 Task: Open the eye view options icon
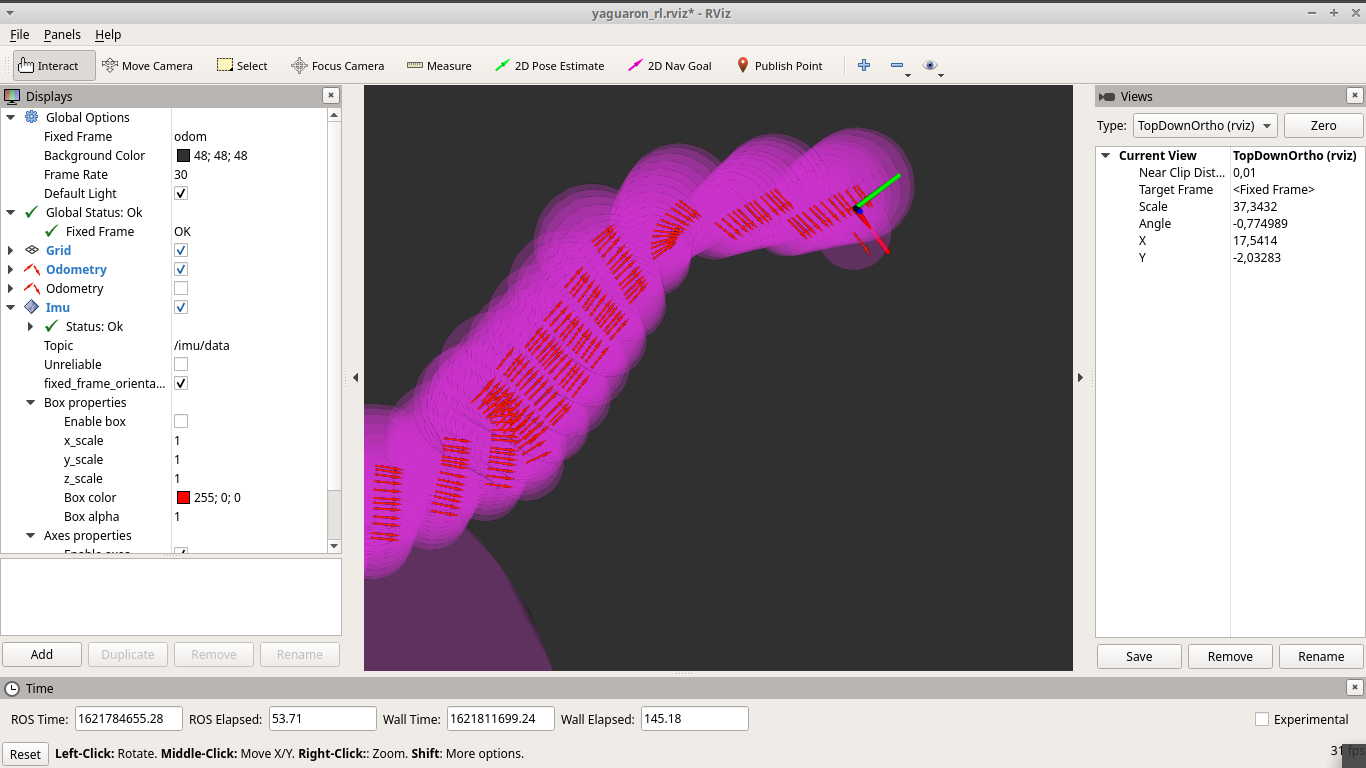(x=930, y=65)
